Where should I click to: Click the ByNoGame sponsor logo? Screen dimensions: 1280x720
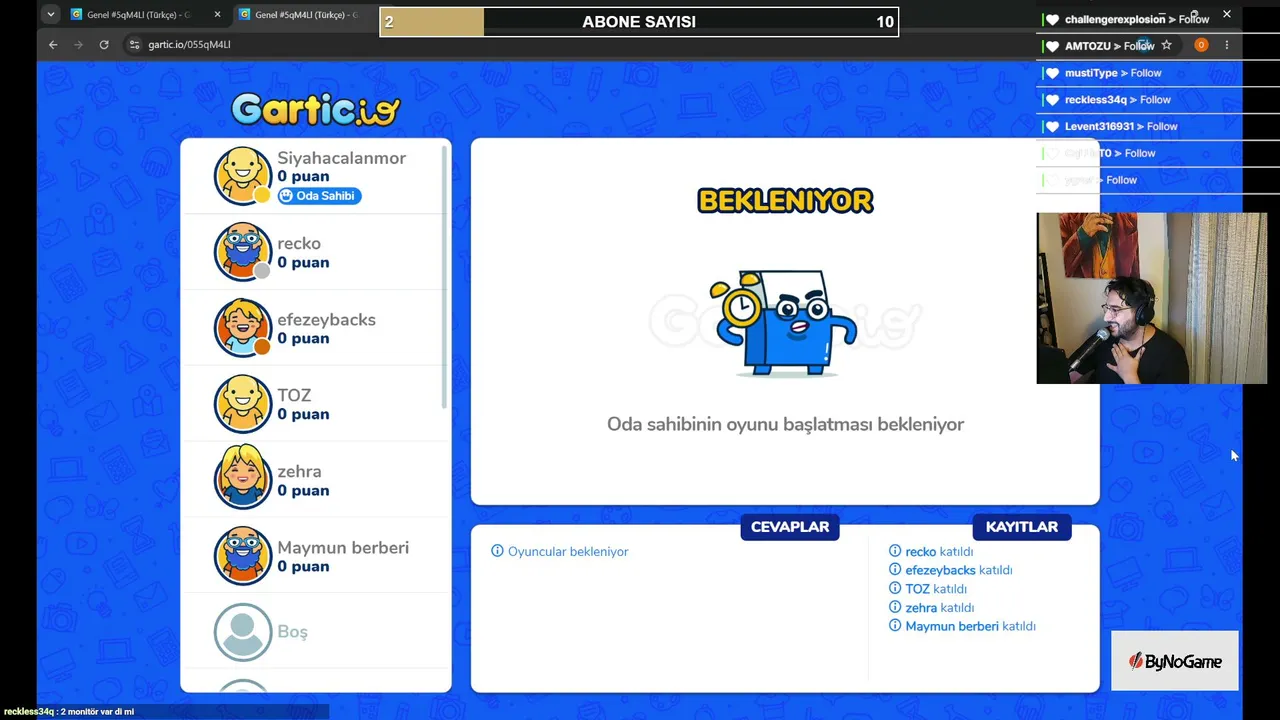click(x=1175, y=661)
